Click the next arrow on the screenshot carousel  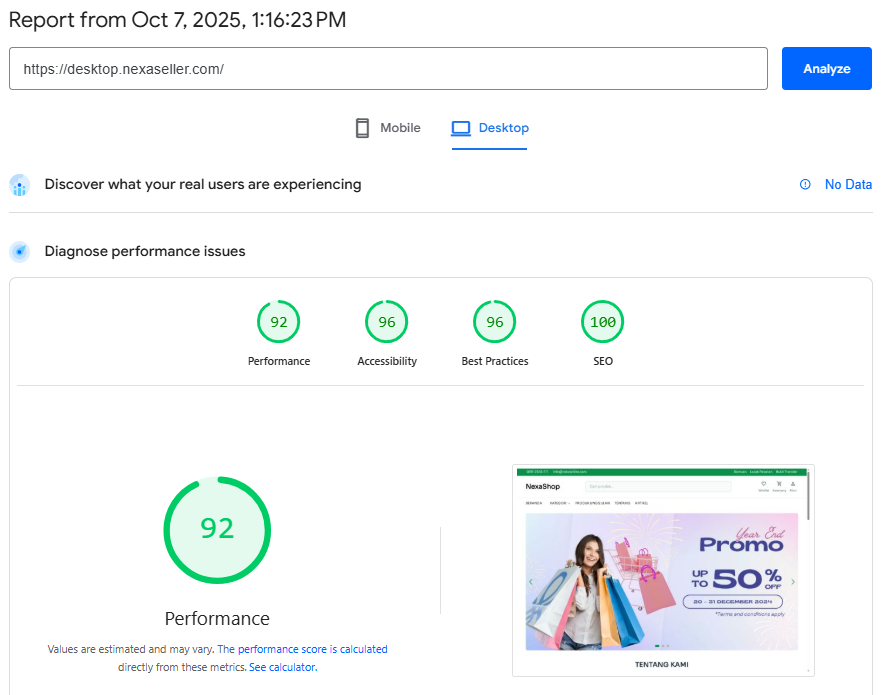click(x=792, y=580)
